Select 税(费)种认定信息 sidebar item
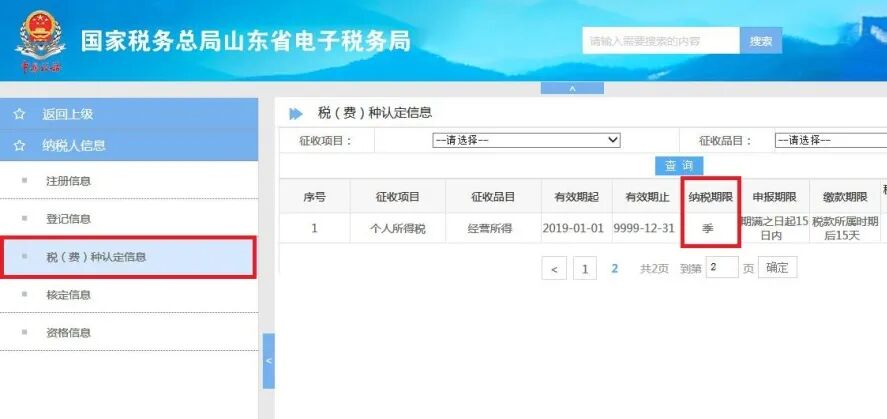The image size is (887, 419). 129,257
